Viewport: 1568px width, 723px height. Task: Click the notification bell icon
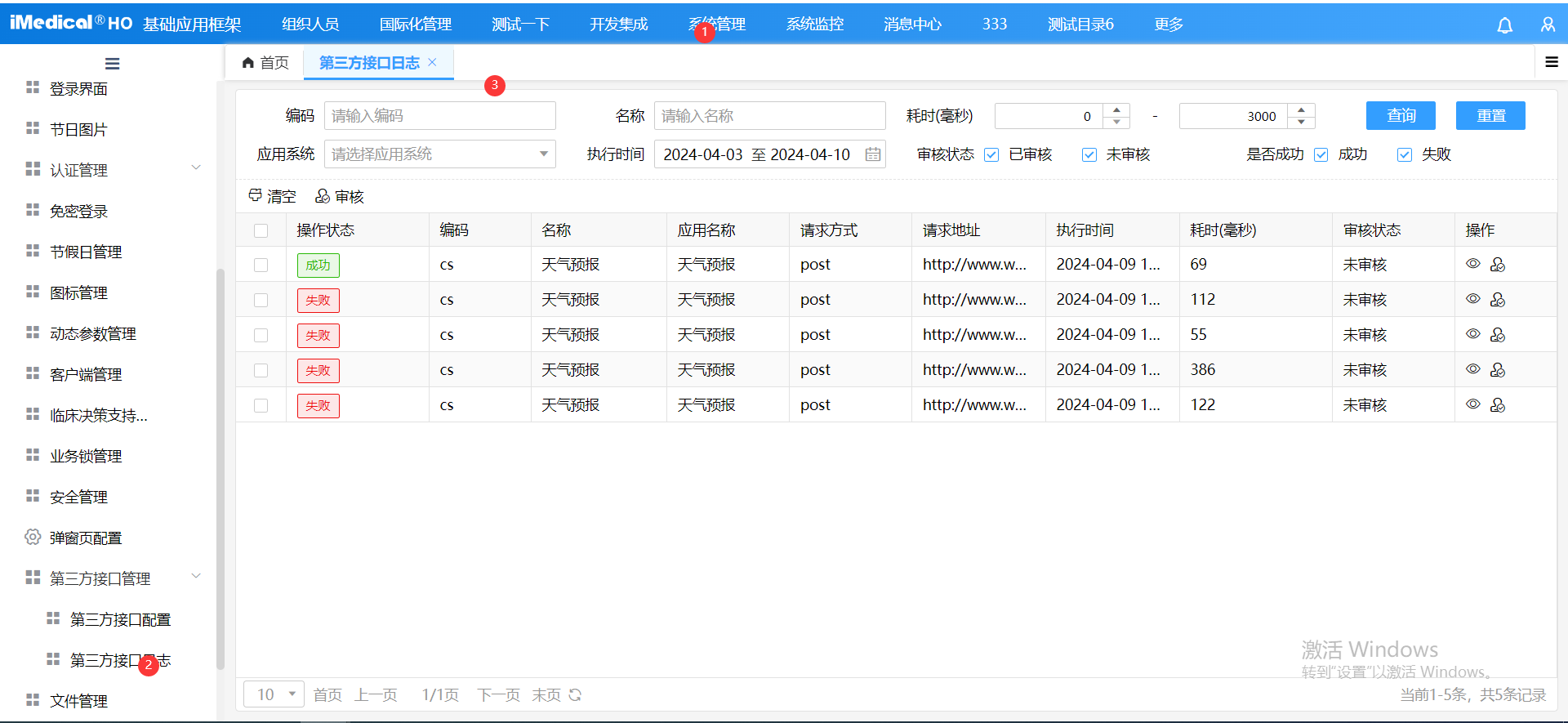point(1504,25)
